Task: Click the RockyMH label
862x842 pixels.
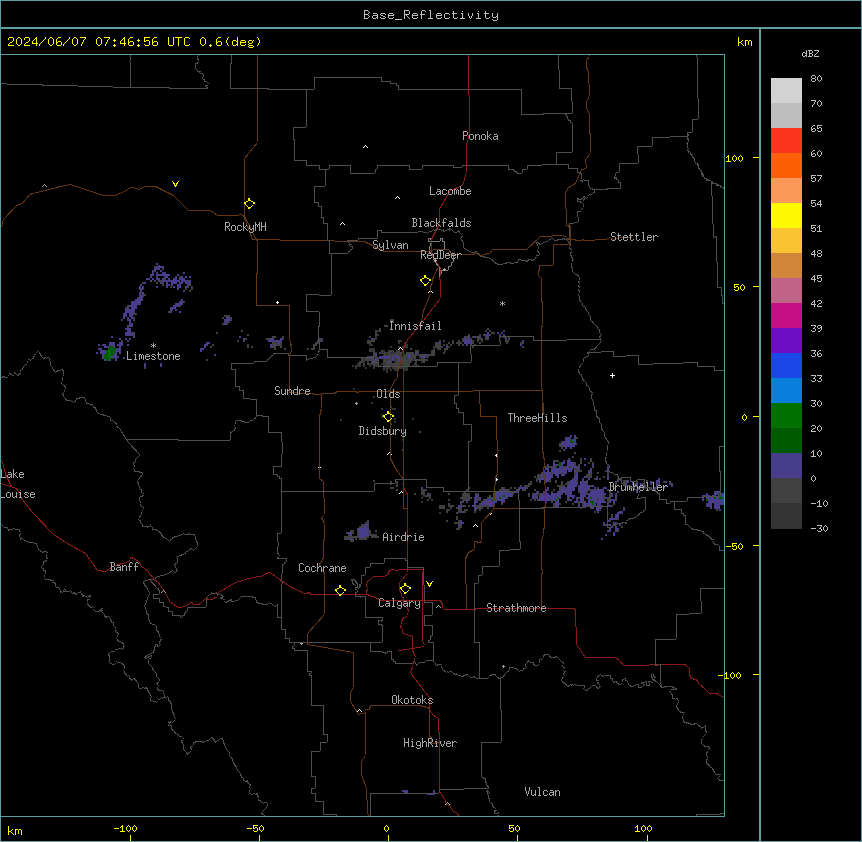Action: click(x=245, y=227)
